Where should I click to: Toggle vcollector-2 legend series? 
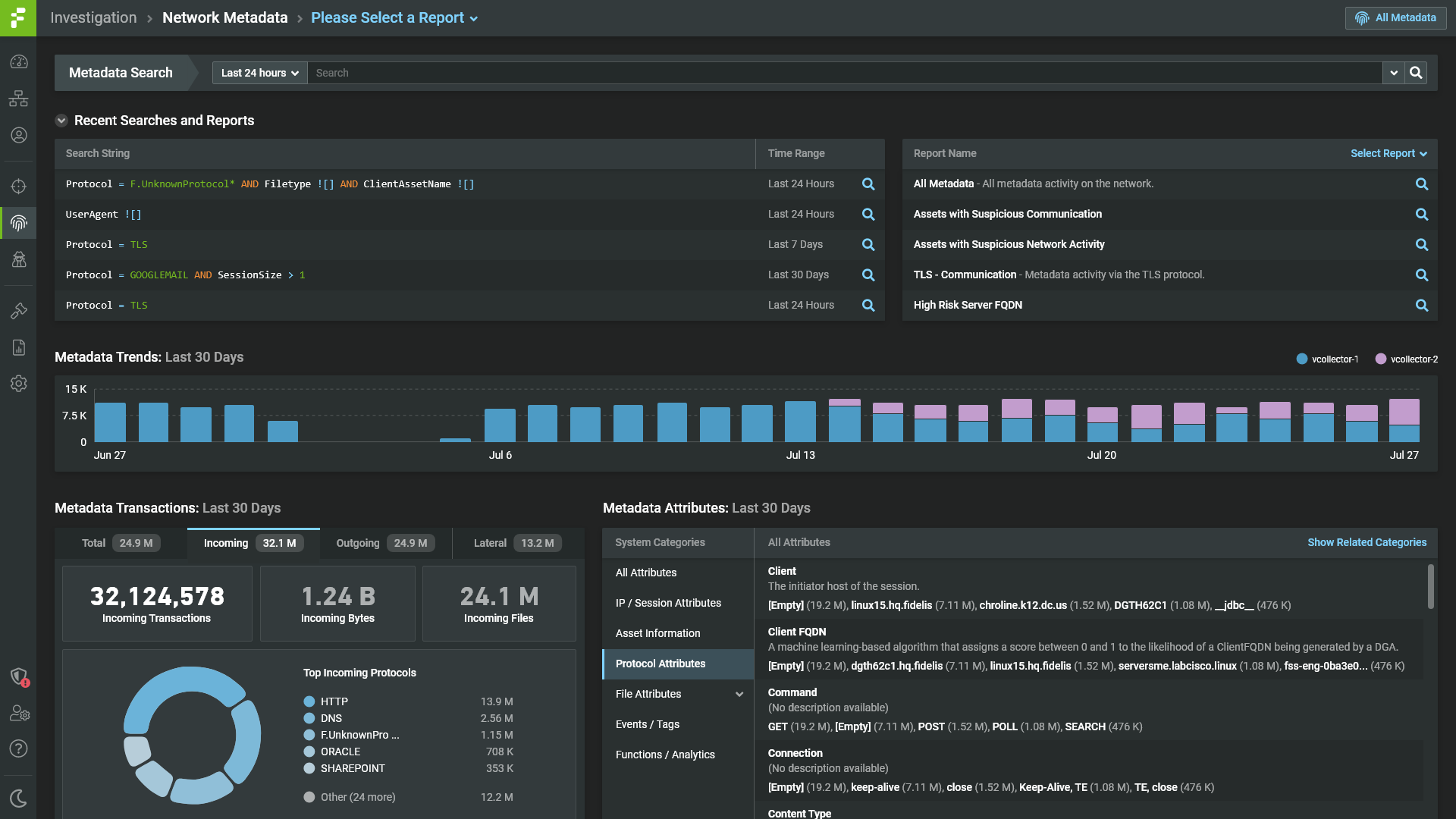click(1406, 359)
